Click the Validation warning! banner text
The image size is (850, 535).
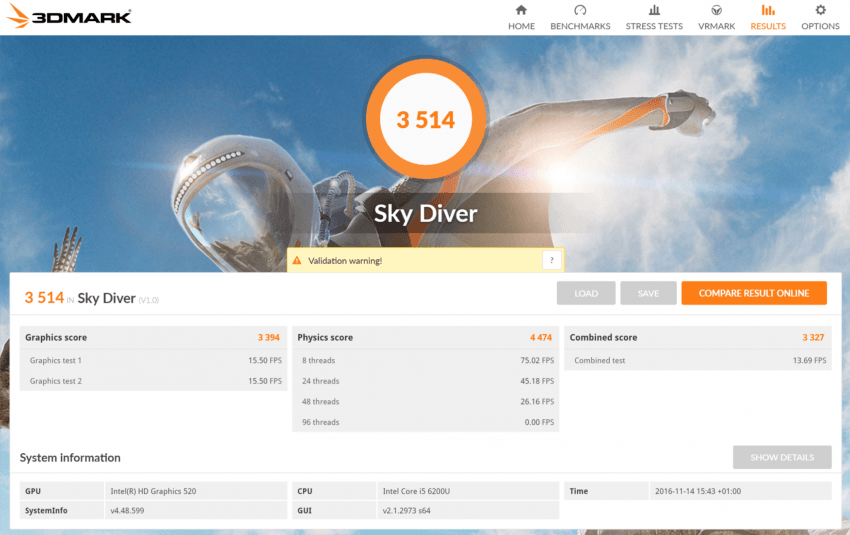pos(345,261)
